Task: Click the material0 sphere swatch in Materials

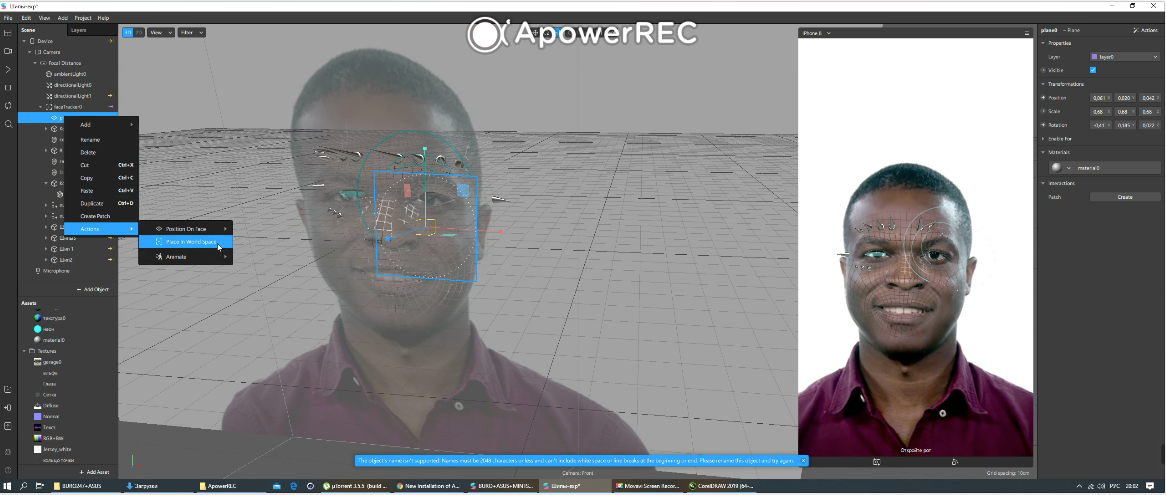Action: pyautogui.click(x=1055, y=167)
